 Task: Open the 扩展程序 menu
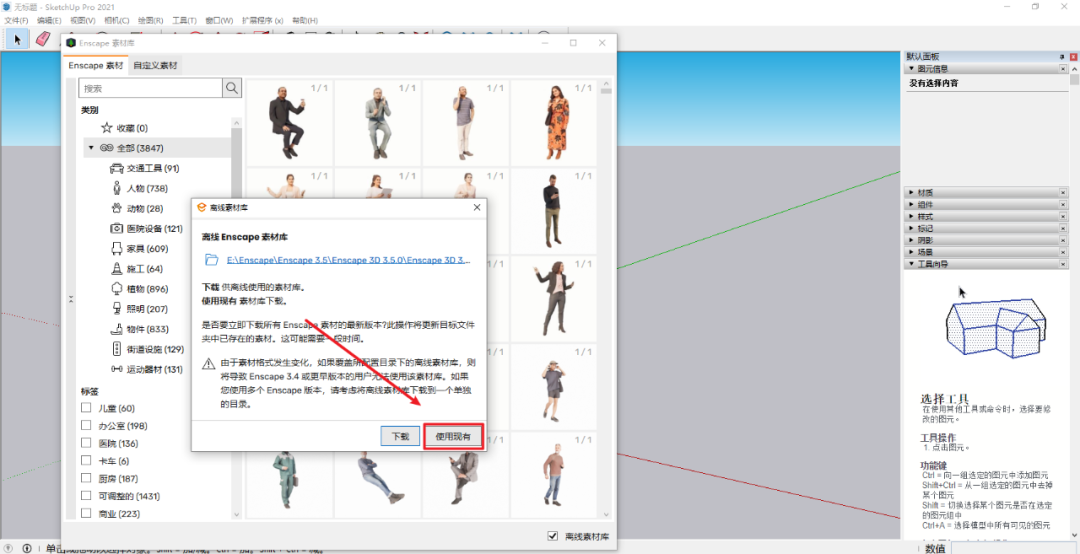(x=262, y=20)
